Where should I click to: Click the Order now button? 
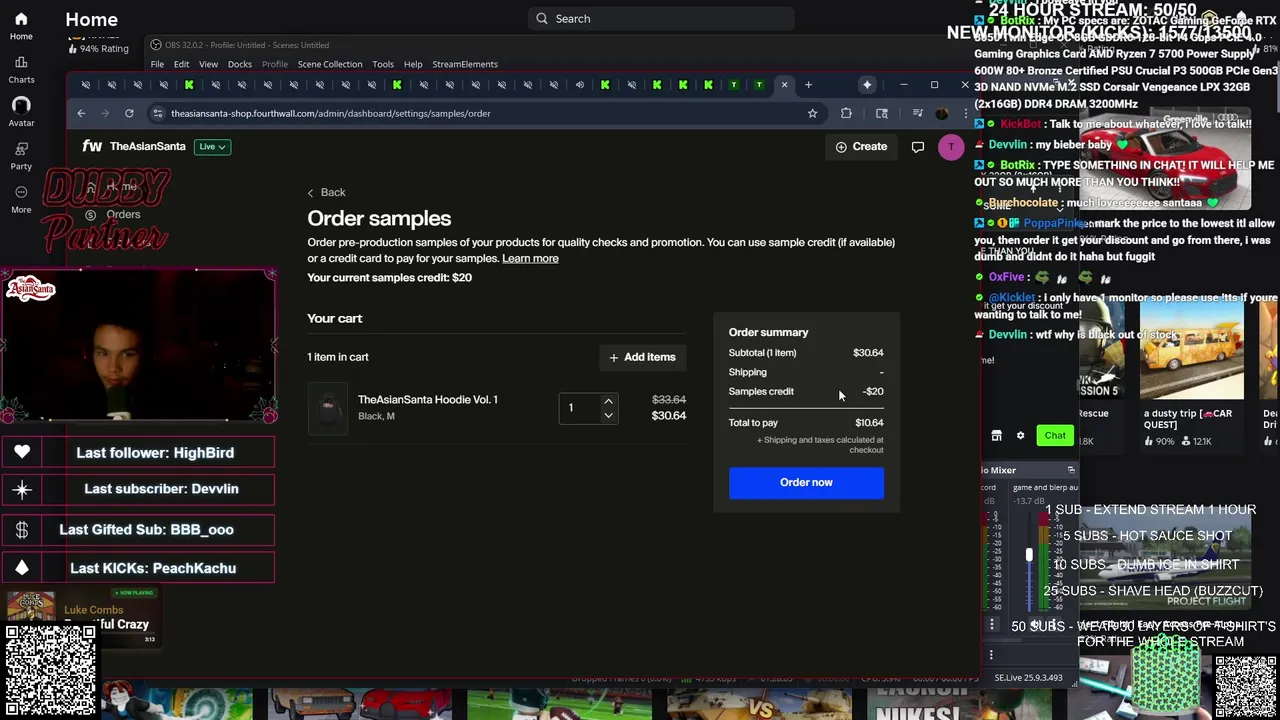coord(806,482)
